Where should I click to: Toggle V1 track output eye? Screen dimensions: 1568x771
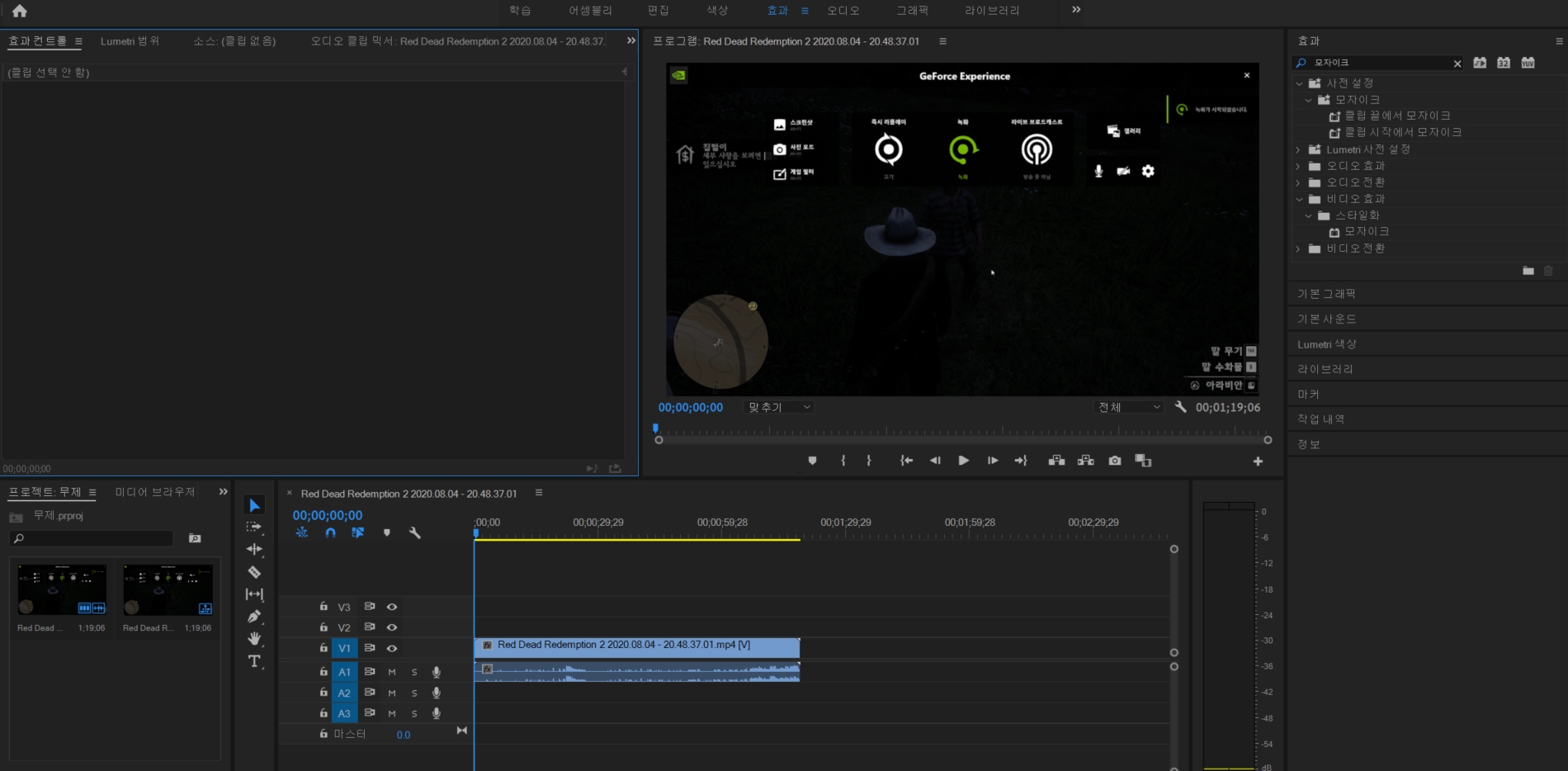392,649
